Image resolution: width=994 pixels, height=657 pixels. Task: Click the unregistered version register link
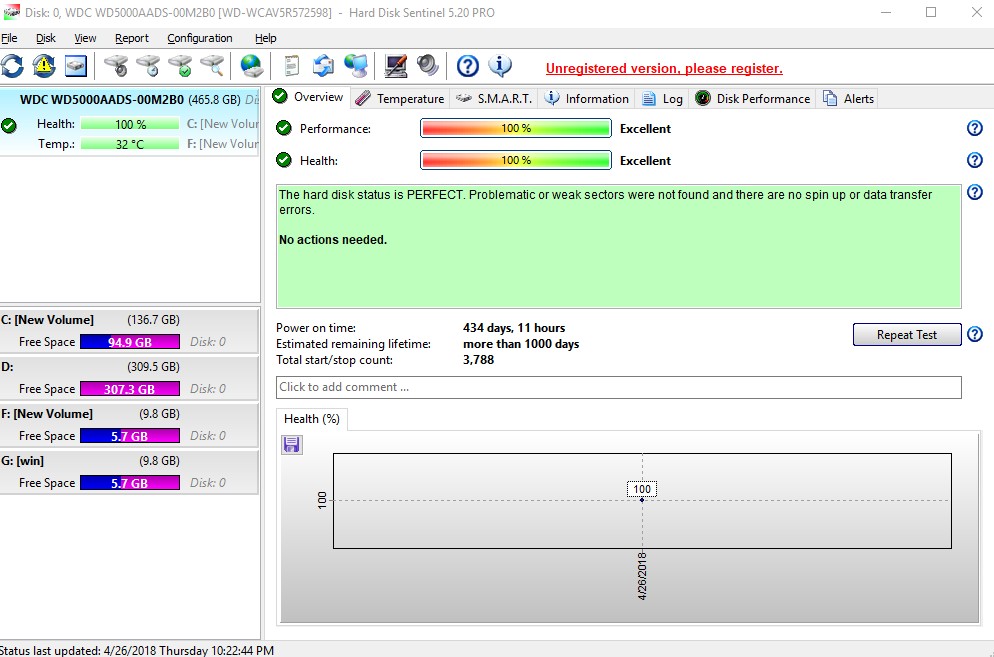[664, 69]
